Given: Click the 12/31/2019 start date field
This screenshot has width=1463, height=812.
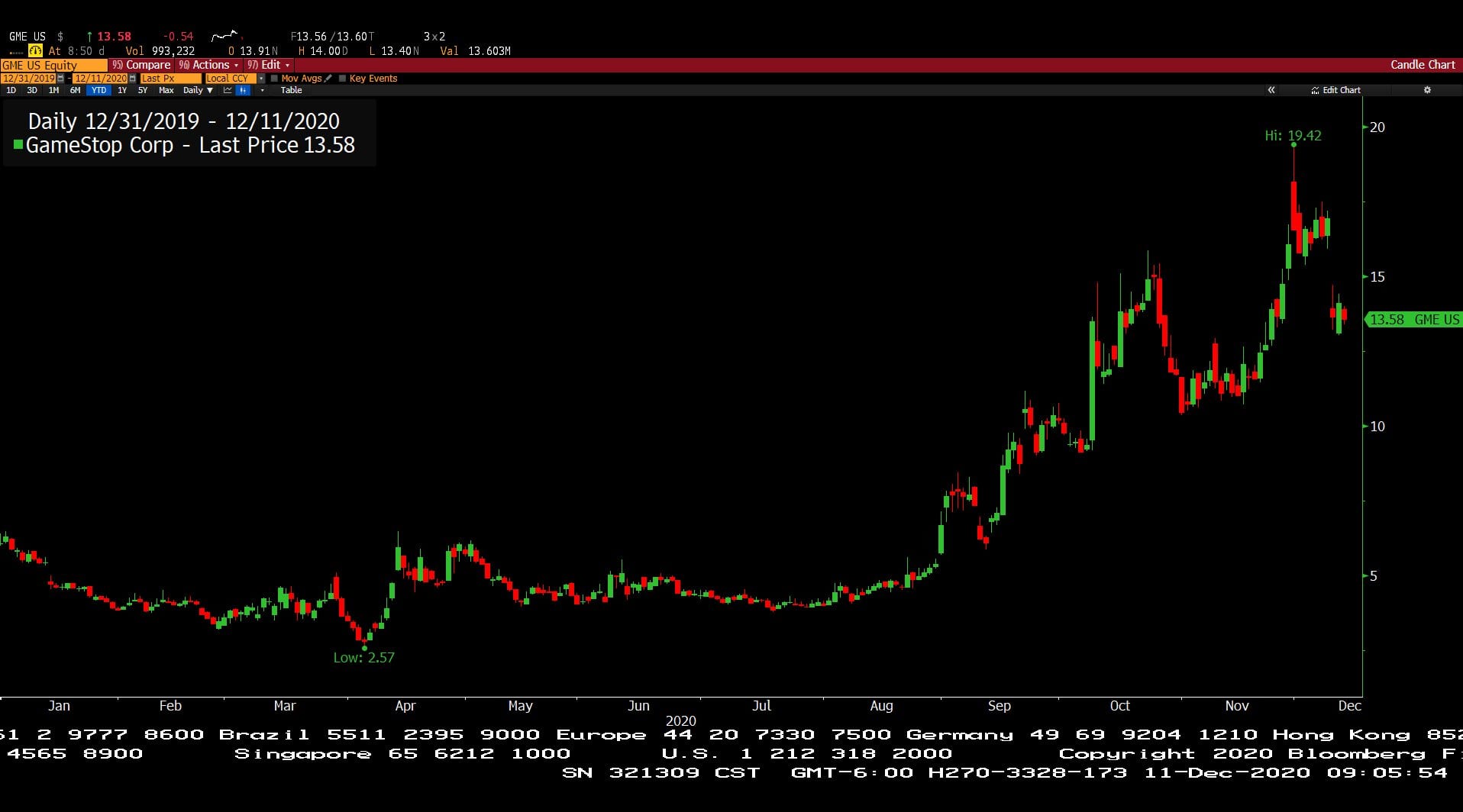Looking at the screenshot, I should point(28,79).
